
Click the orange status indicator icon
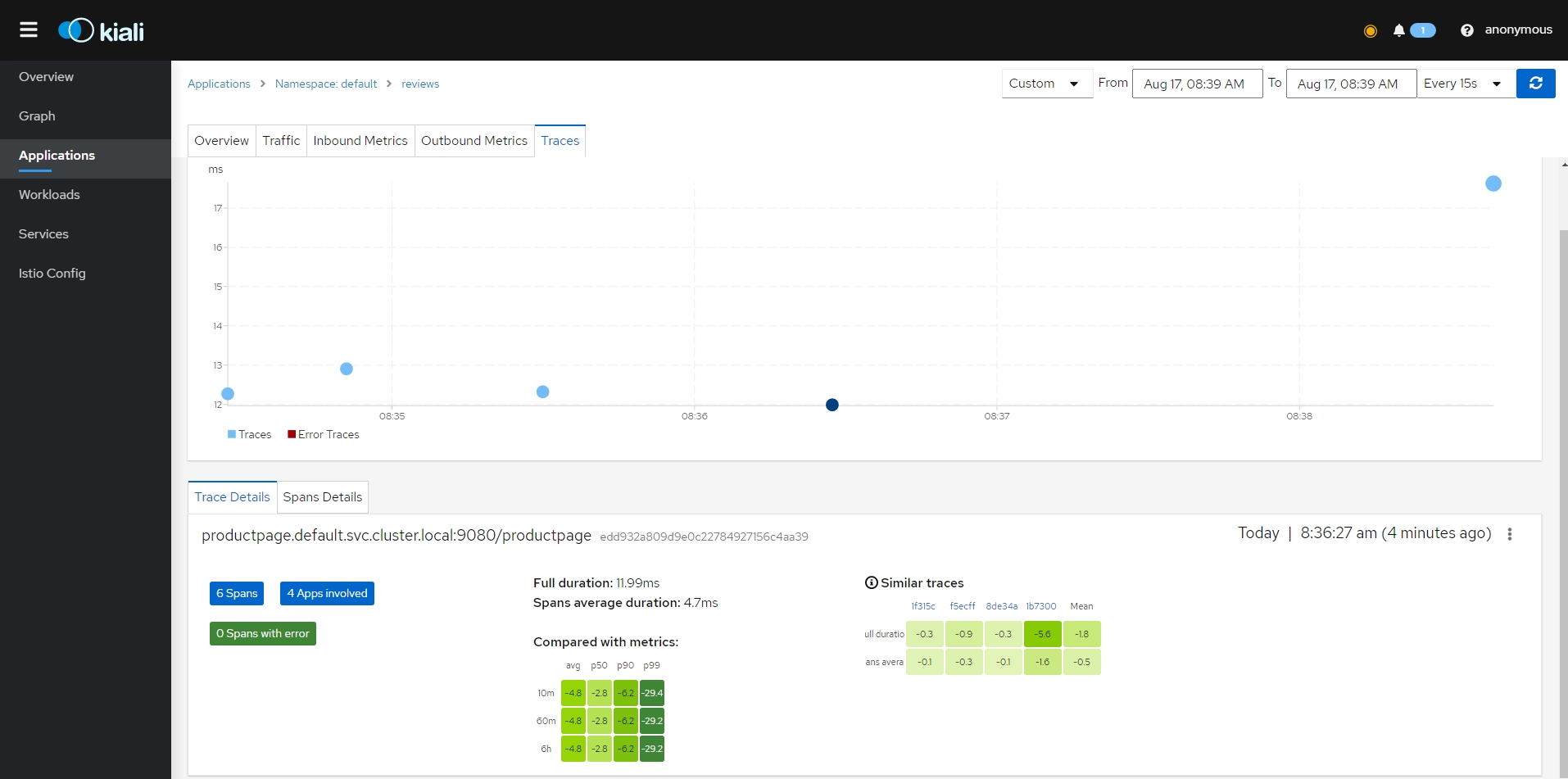(x=1370, y=31)
